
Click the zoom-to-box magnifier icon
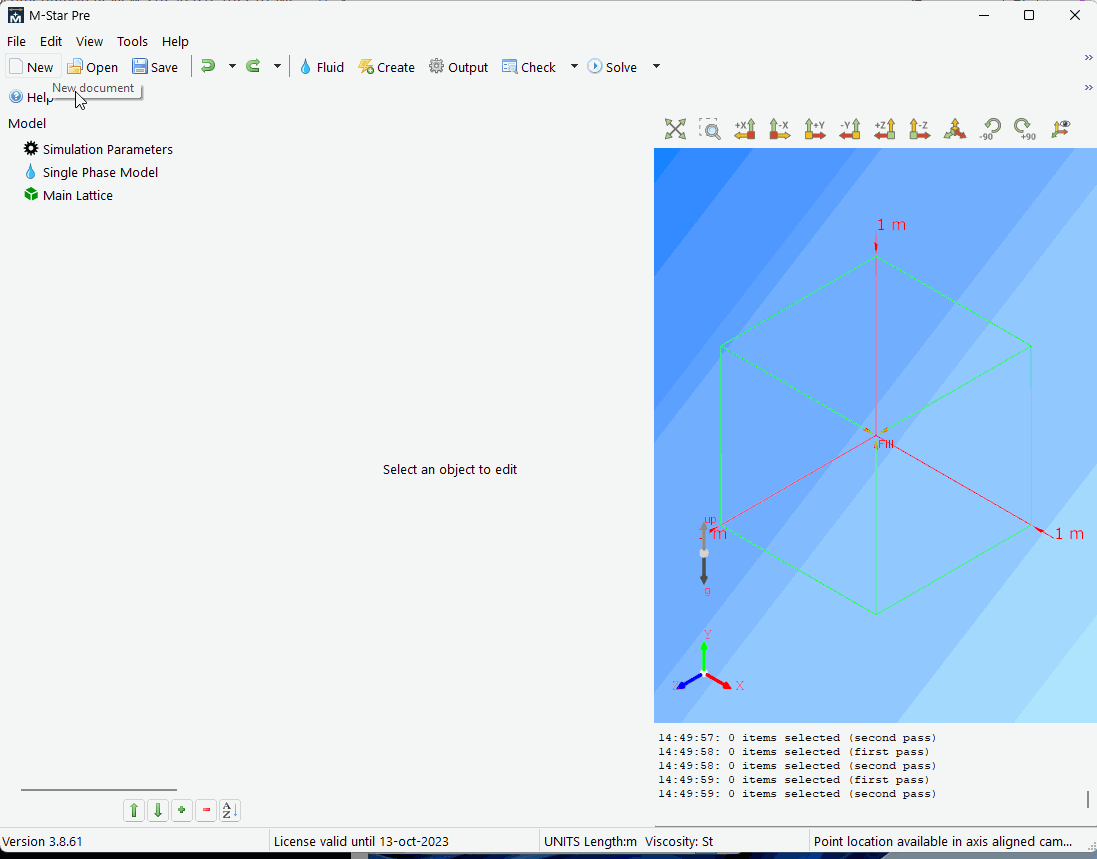(710, 129)
